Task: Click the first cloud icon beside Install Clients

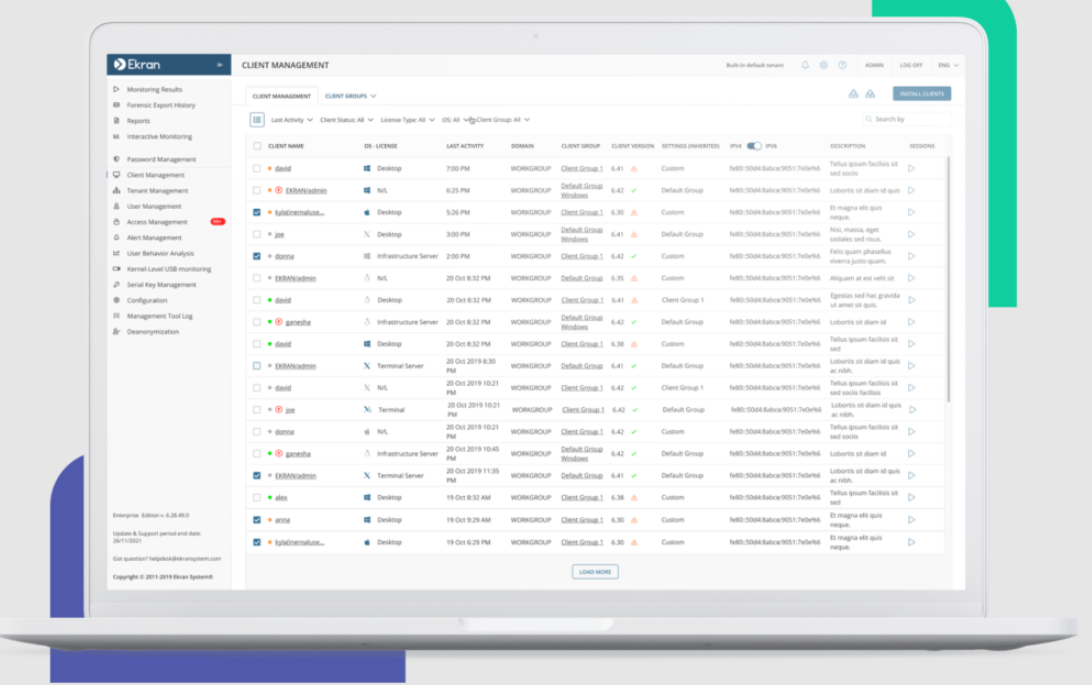Action: [x=853, y=94]
